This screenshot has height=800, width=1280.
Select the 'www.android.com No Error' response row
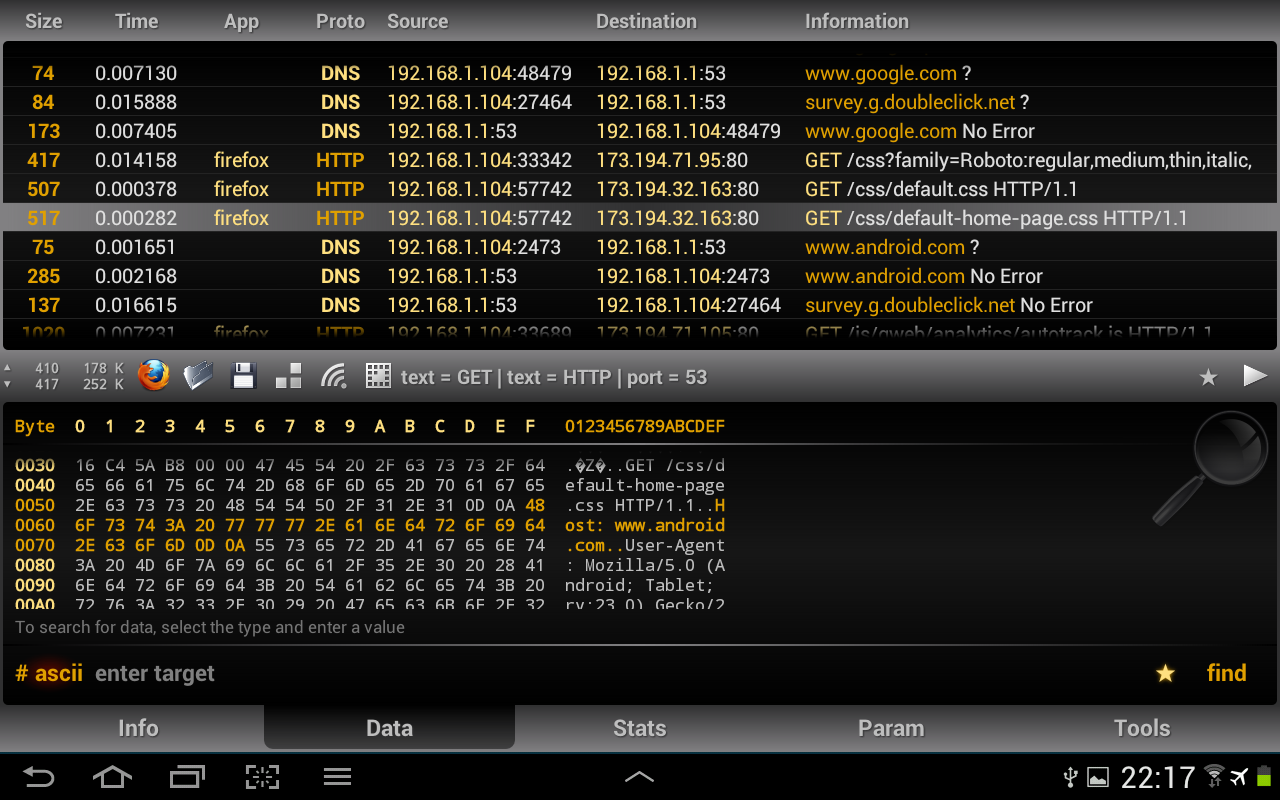tap(640, 276)
